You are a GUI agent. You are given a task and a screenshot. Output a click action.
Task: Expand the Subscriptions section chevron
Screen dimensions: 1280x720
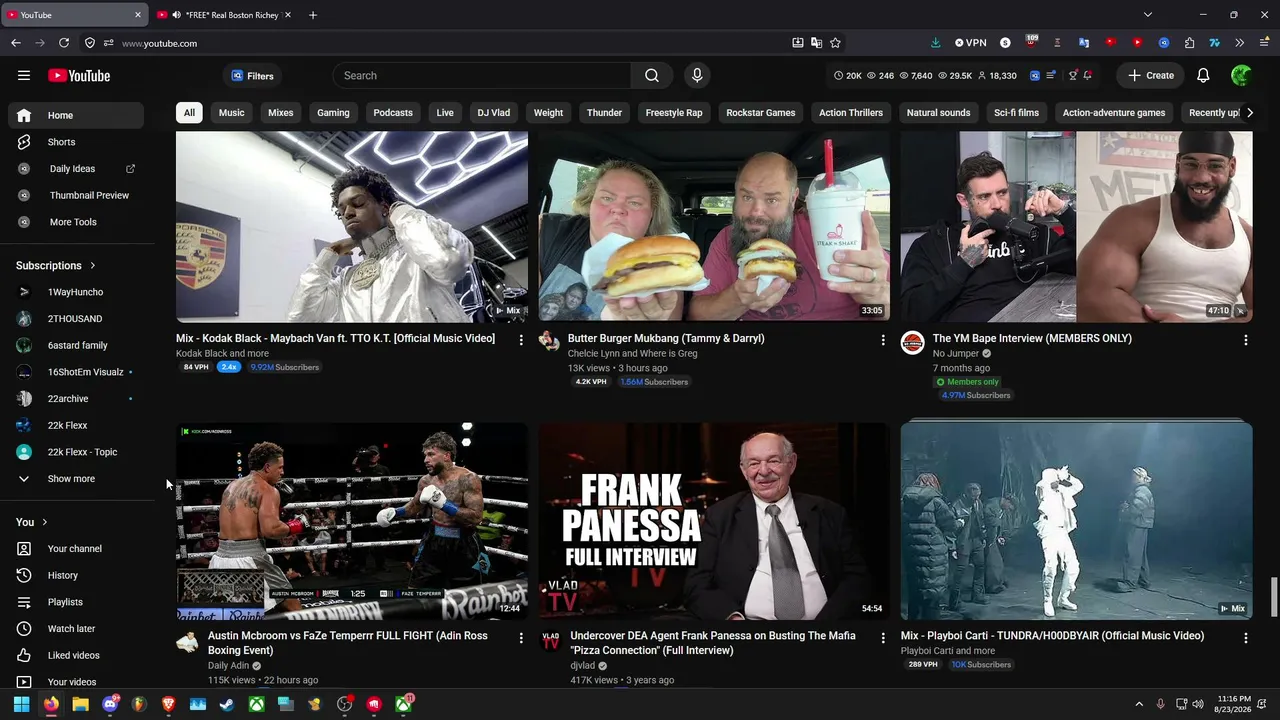(93, 266)
